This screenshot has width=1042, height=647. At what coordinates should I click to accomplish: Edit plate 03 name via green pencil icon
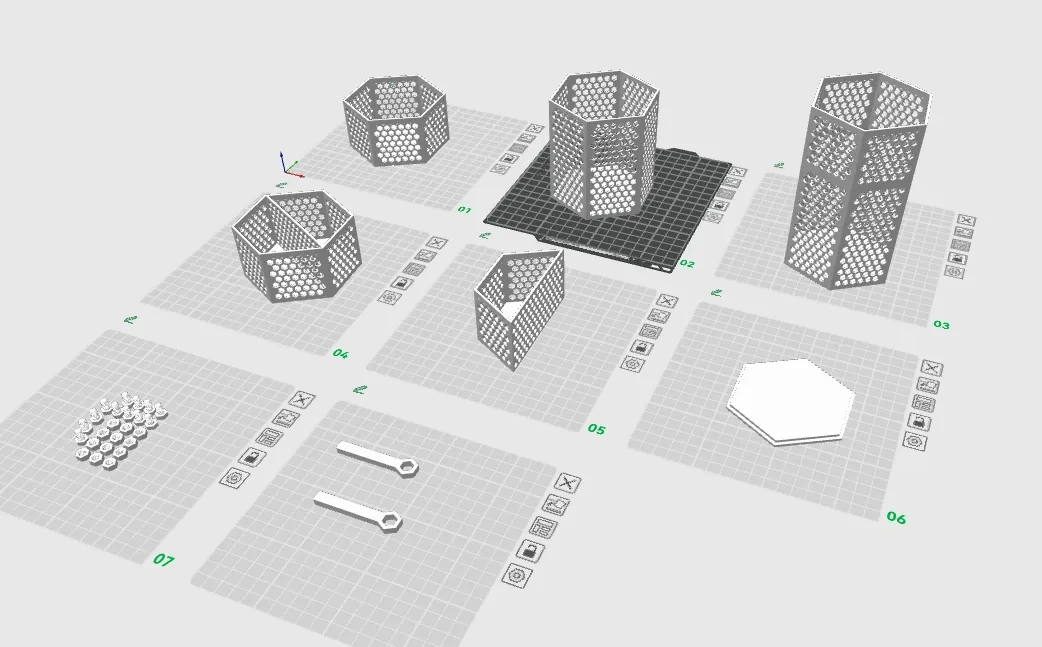[x=779, y=165]
